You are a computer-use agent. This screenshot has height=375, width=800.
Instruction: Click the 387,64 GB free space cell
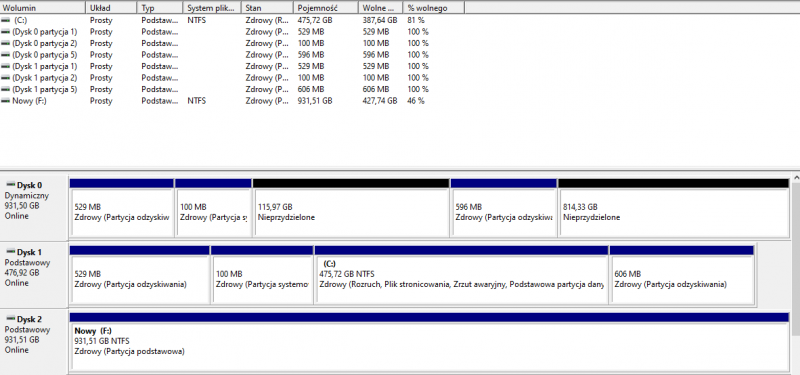tap(380, 20)
